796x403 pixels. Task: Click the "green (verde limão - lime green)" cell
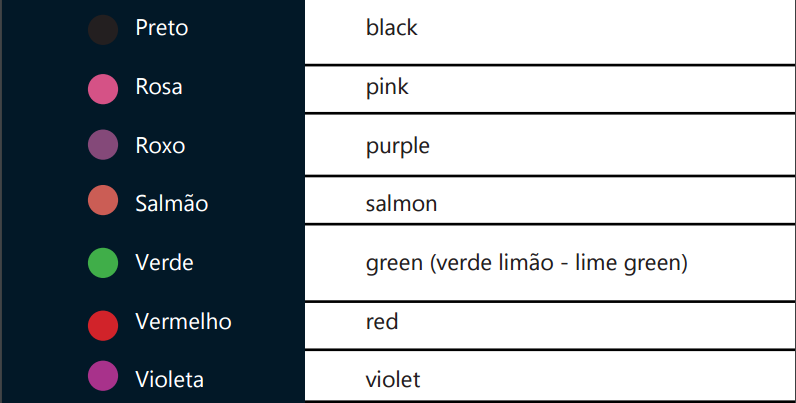pos(549,263)
